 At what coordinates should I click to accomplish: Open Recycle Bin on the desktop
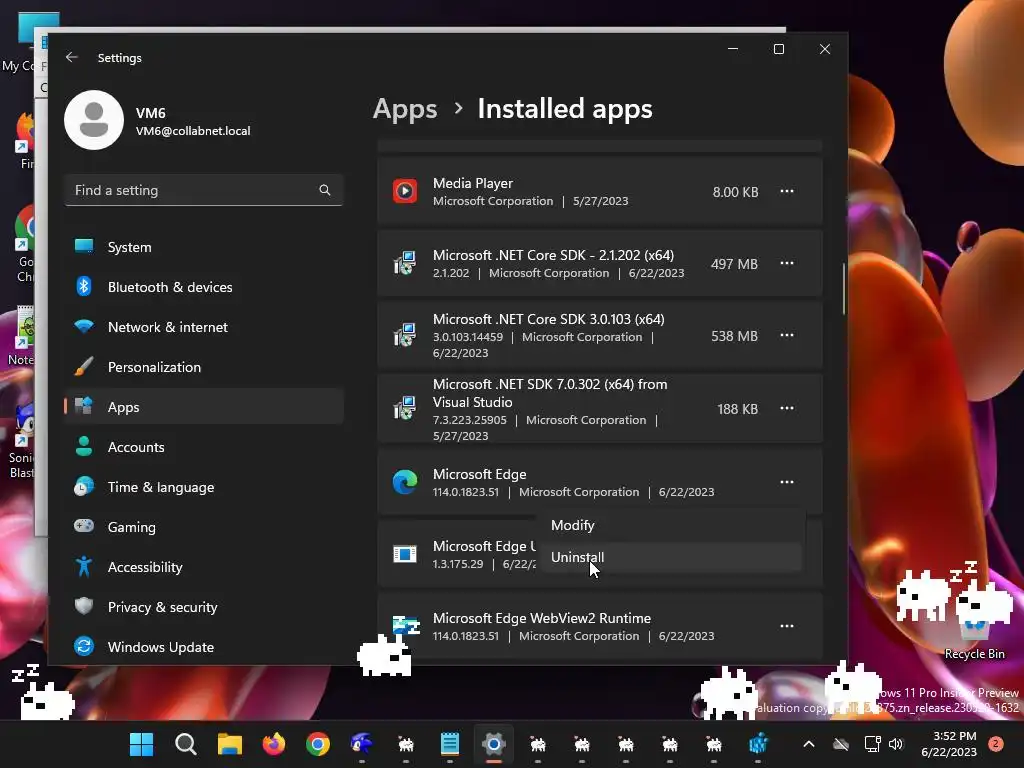(974, 637)
